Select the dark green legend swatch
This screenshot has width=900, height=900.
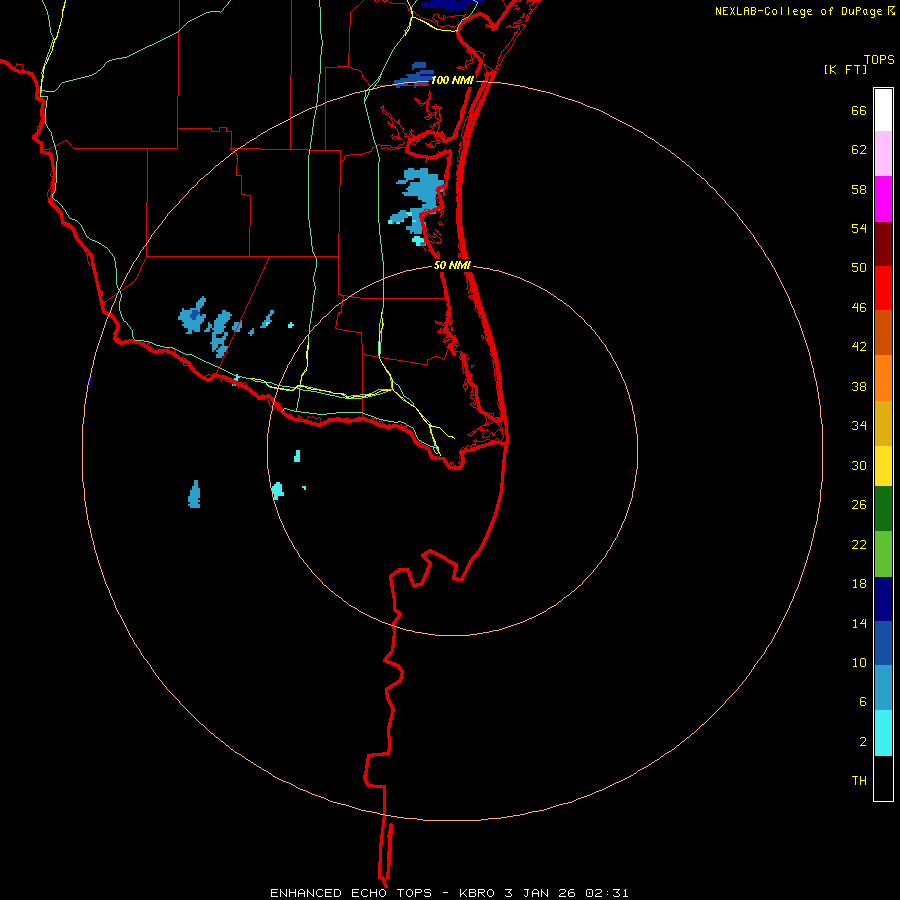883,509
